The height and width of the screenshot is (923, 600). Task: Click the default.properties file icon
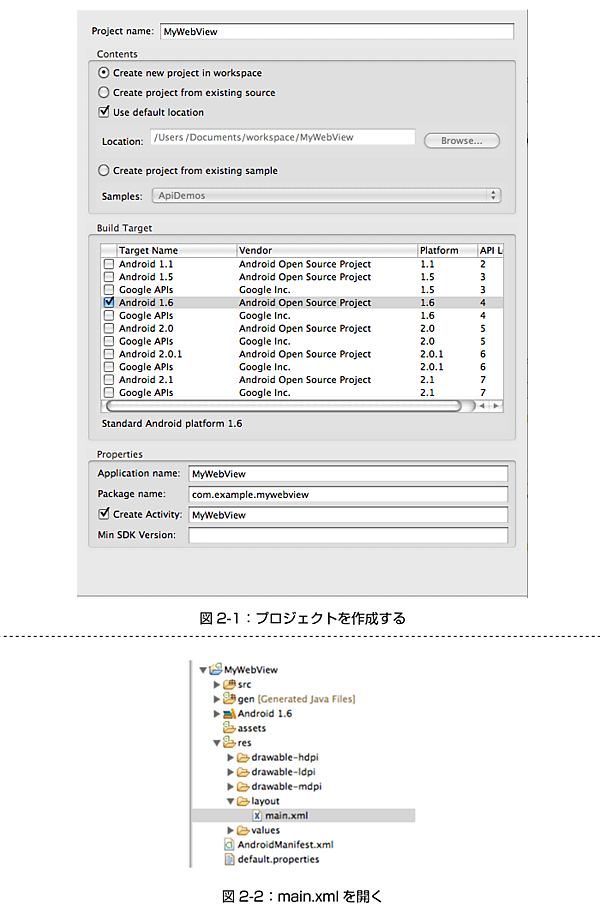click(229, 858)
